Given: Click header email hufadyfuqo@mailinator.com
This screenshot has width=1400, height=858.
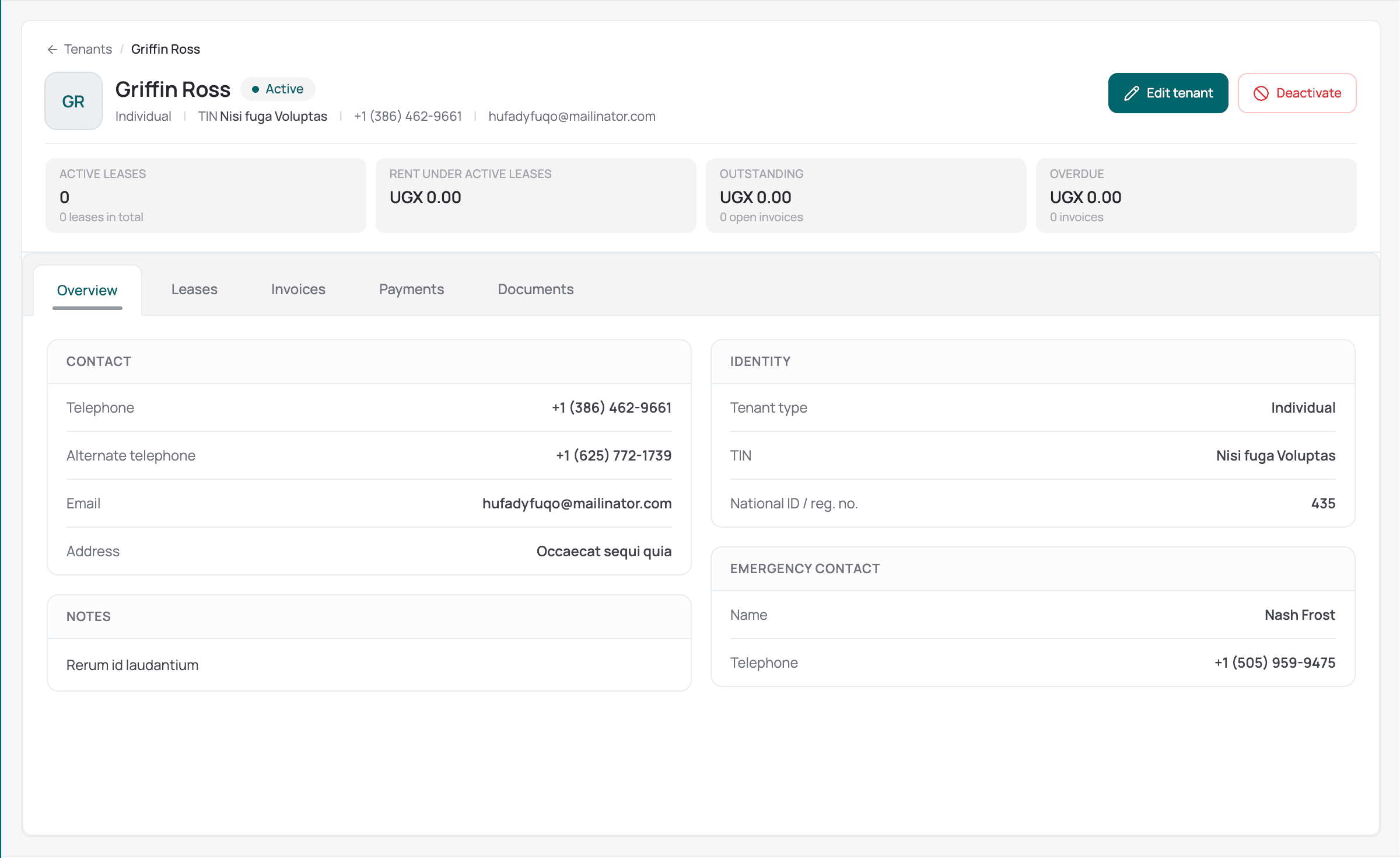Looking at the screenshot, I should 572,116.
